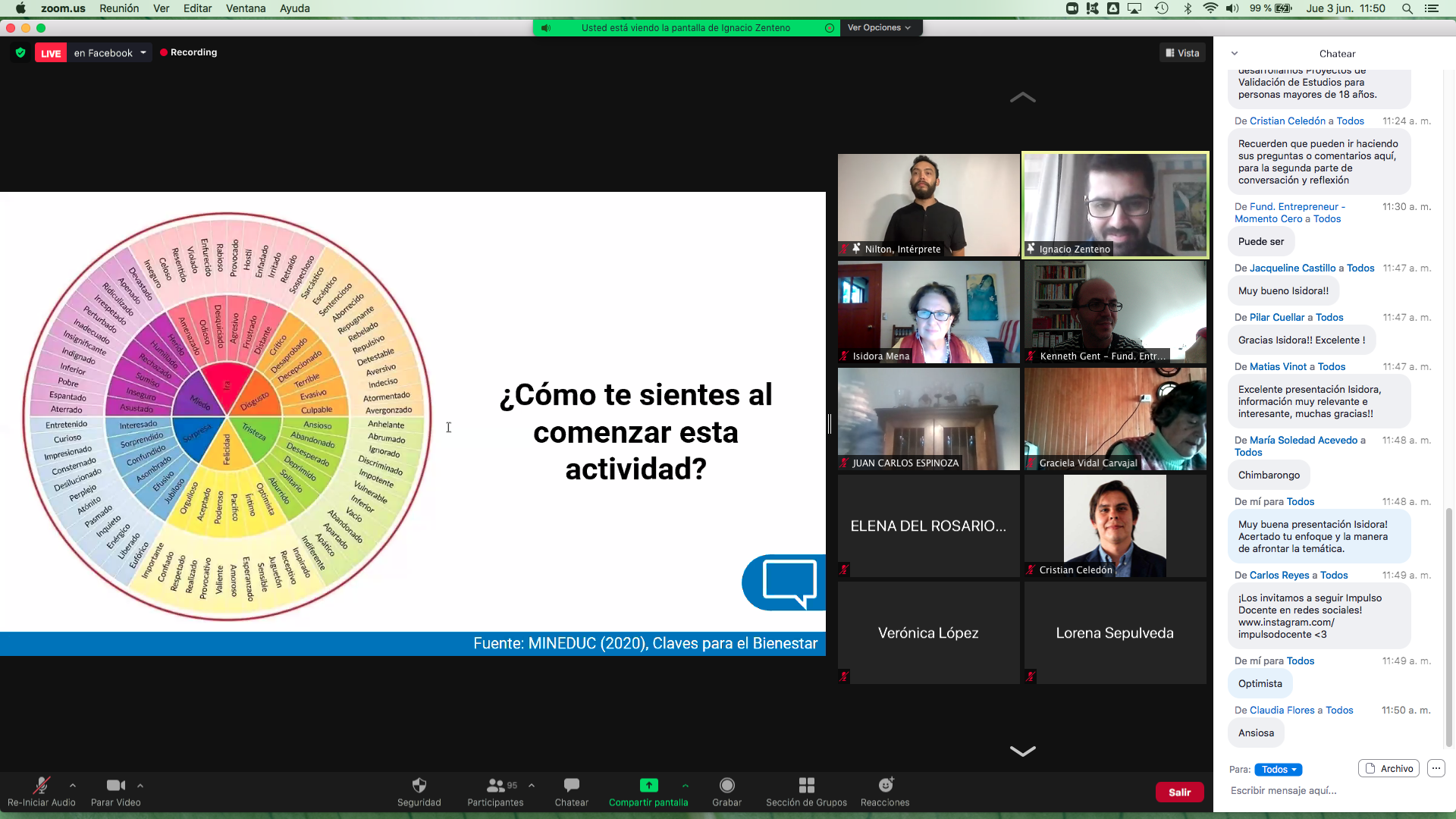Open the Ventana menu in menu bar

245,8
